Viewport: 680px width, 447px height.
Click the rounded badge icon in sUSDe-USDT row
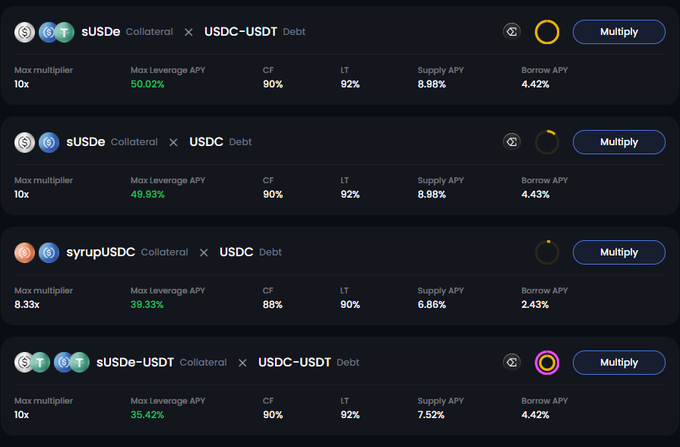point(512,362)
